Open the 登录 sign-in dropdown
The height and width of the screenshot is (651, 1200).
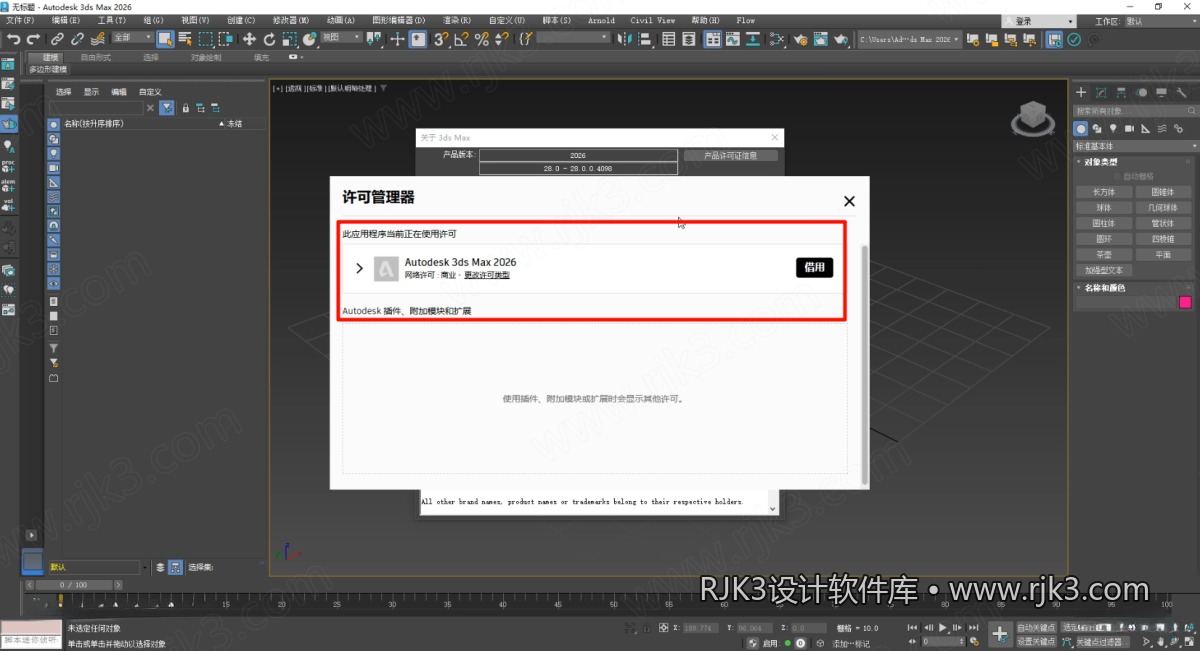(1039, 20)
